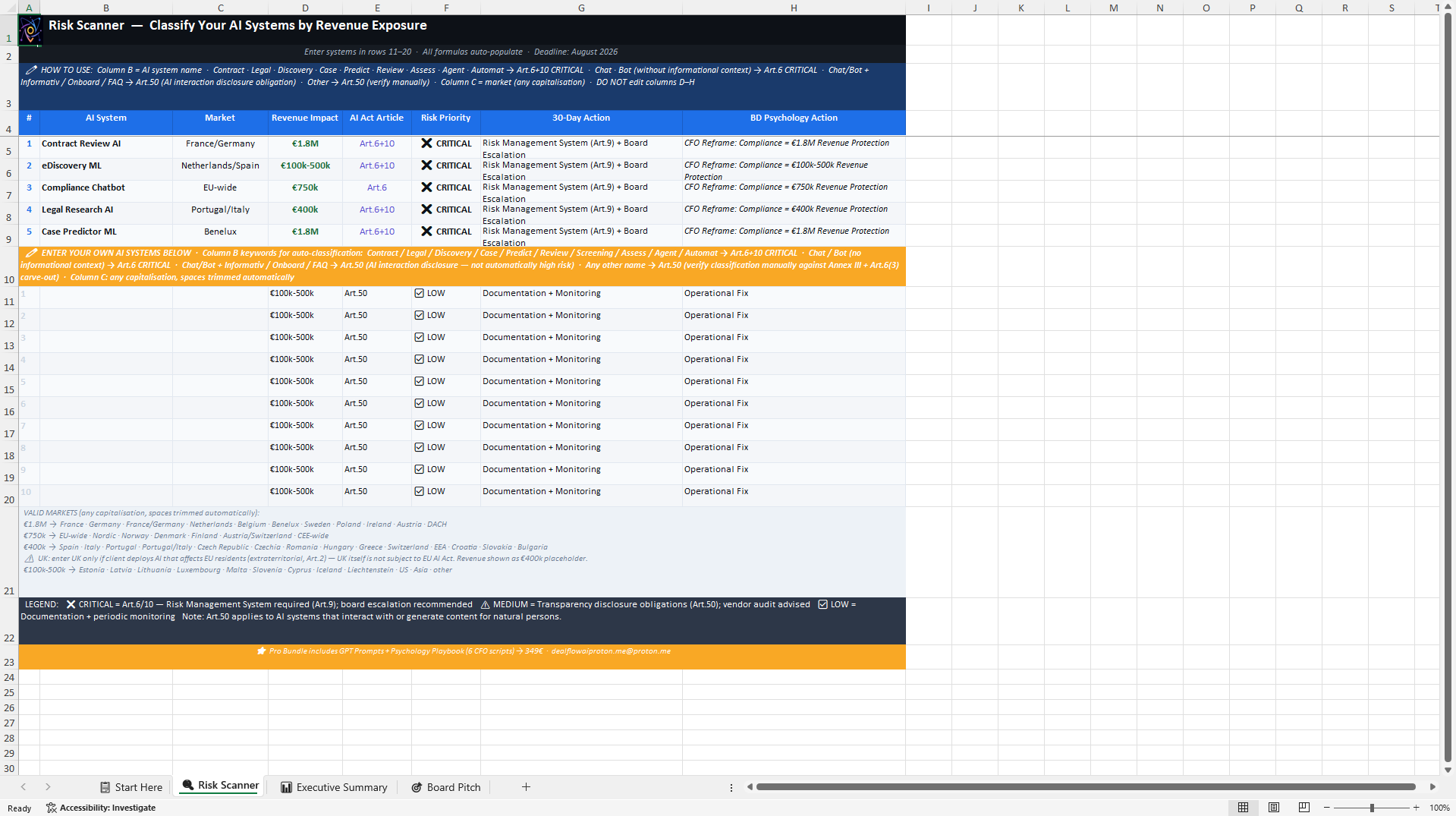1456x816 pixels.
Task: Click the warning triangle in legend row
Action: pos(485,605)
